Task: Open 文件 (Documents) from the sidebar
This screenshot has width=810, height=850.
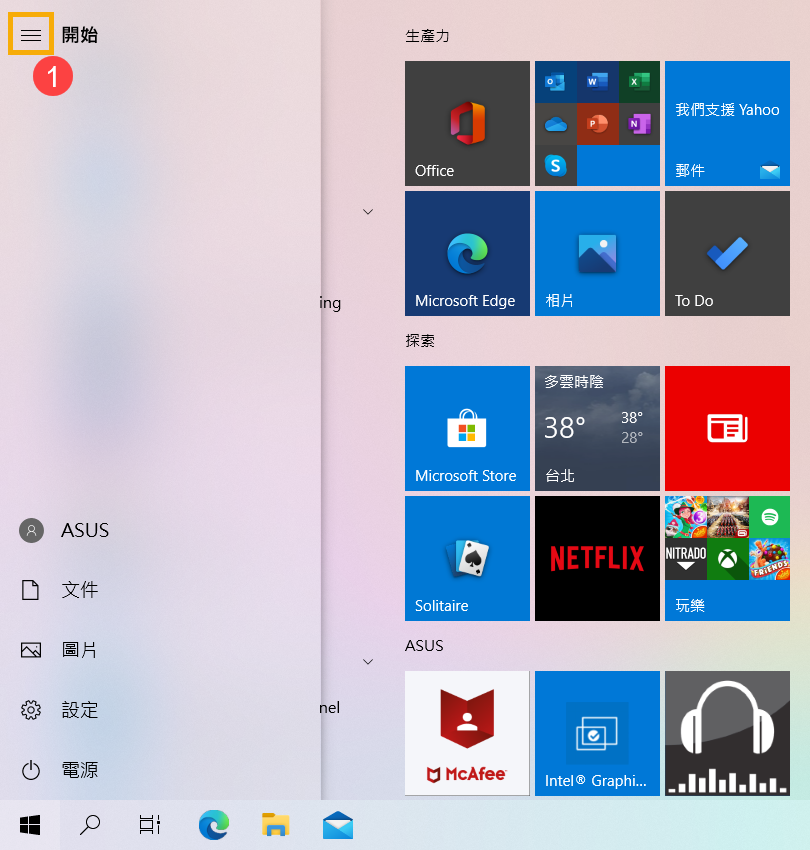Action: point(65,590)
